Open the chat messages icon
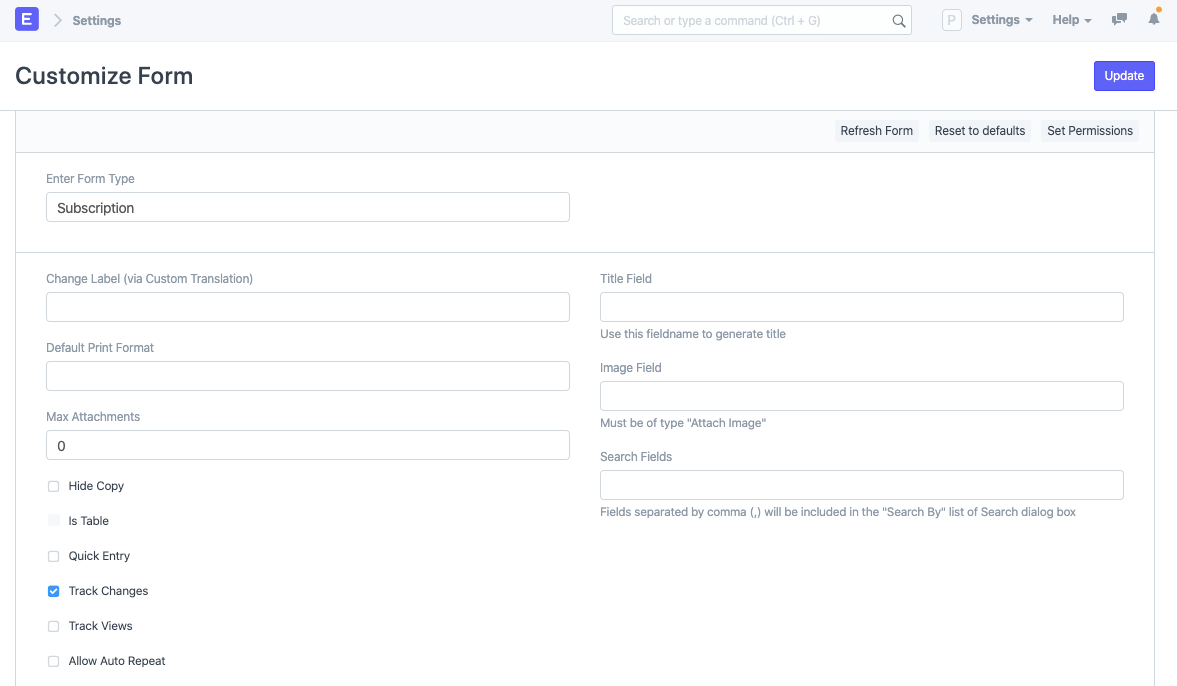1177x686 pixels. [x=1120, y=20]
